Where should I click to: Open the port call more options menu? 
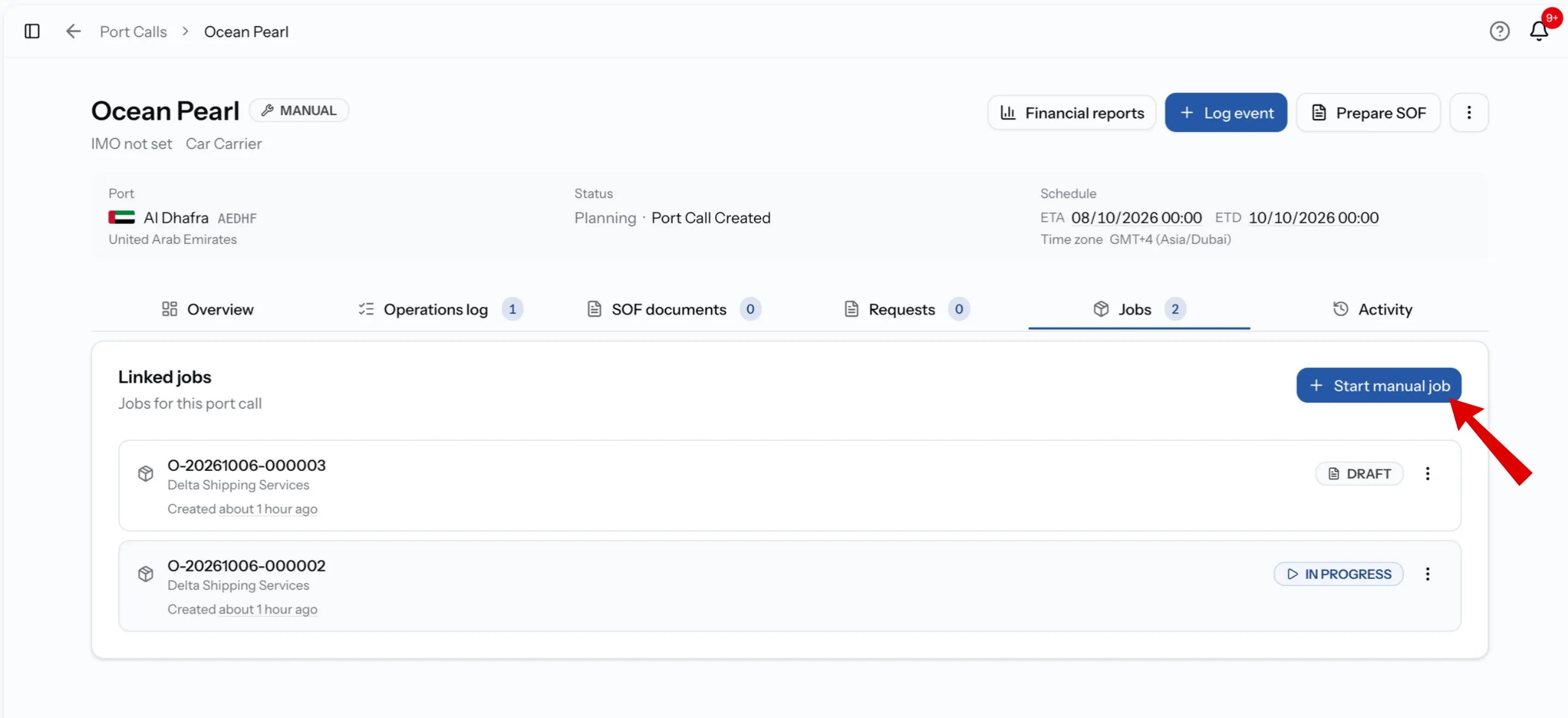tap(1469, 112)
